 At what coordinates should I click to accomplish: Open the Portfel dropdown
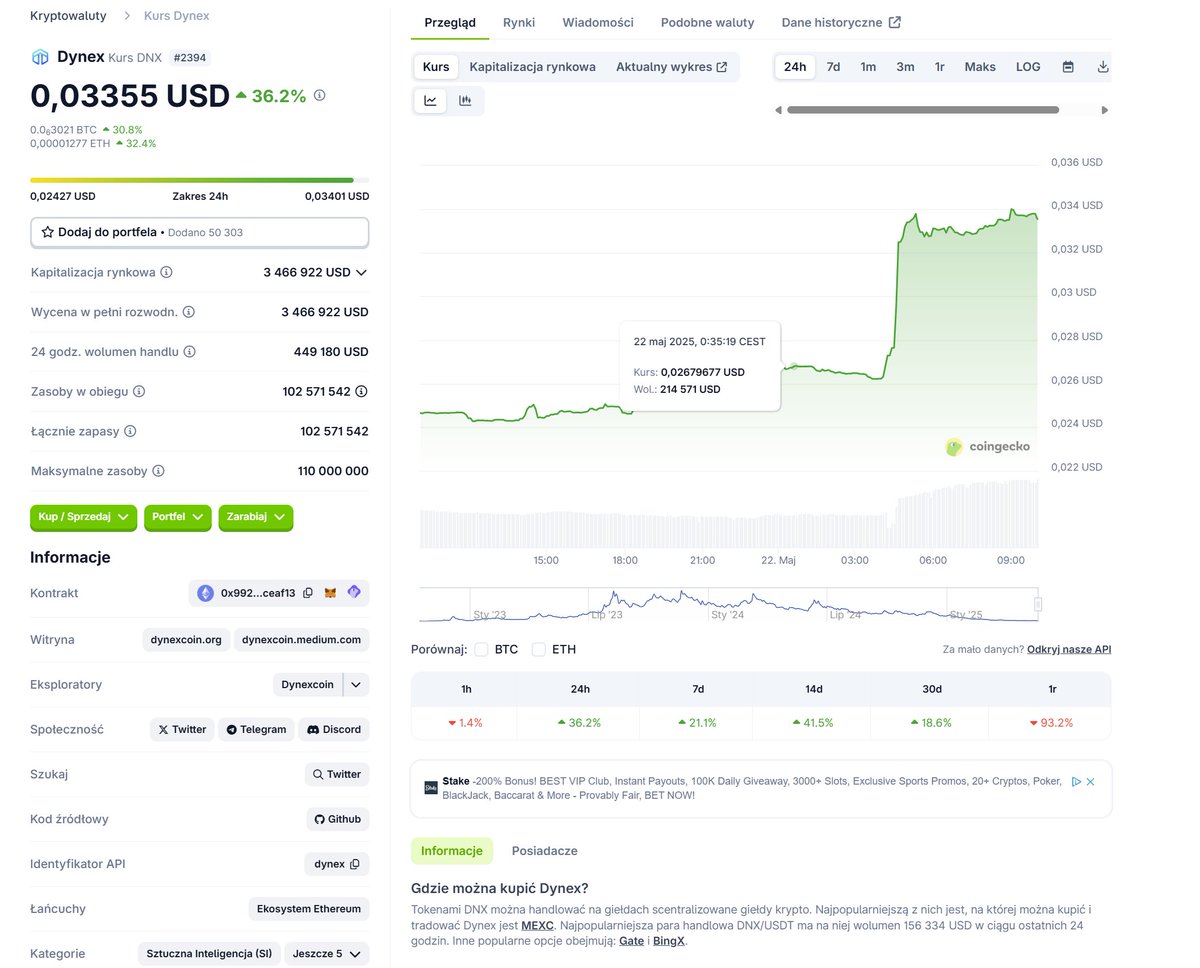pos(178,517)
